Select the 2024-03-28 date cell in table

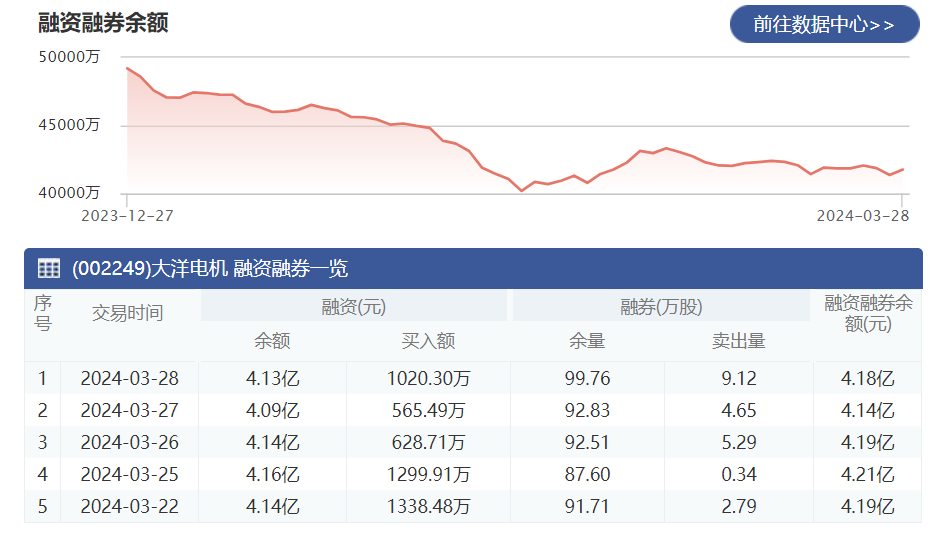coord(130,378)
